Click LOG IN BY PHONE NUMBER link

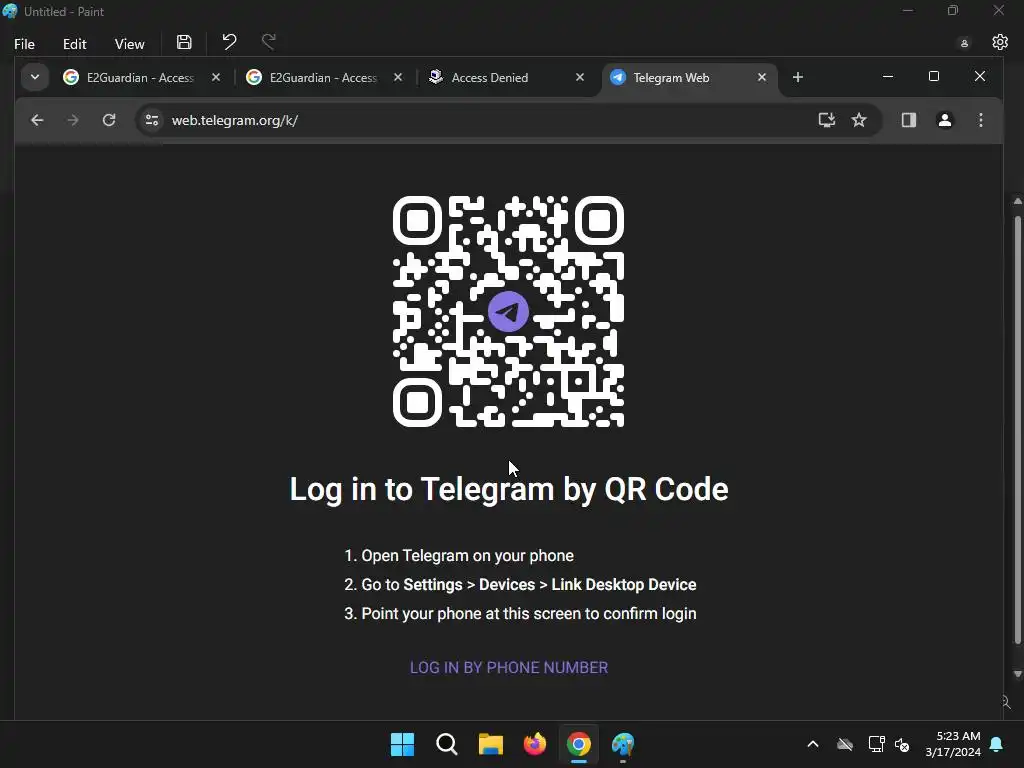[509, 667]
